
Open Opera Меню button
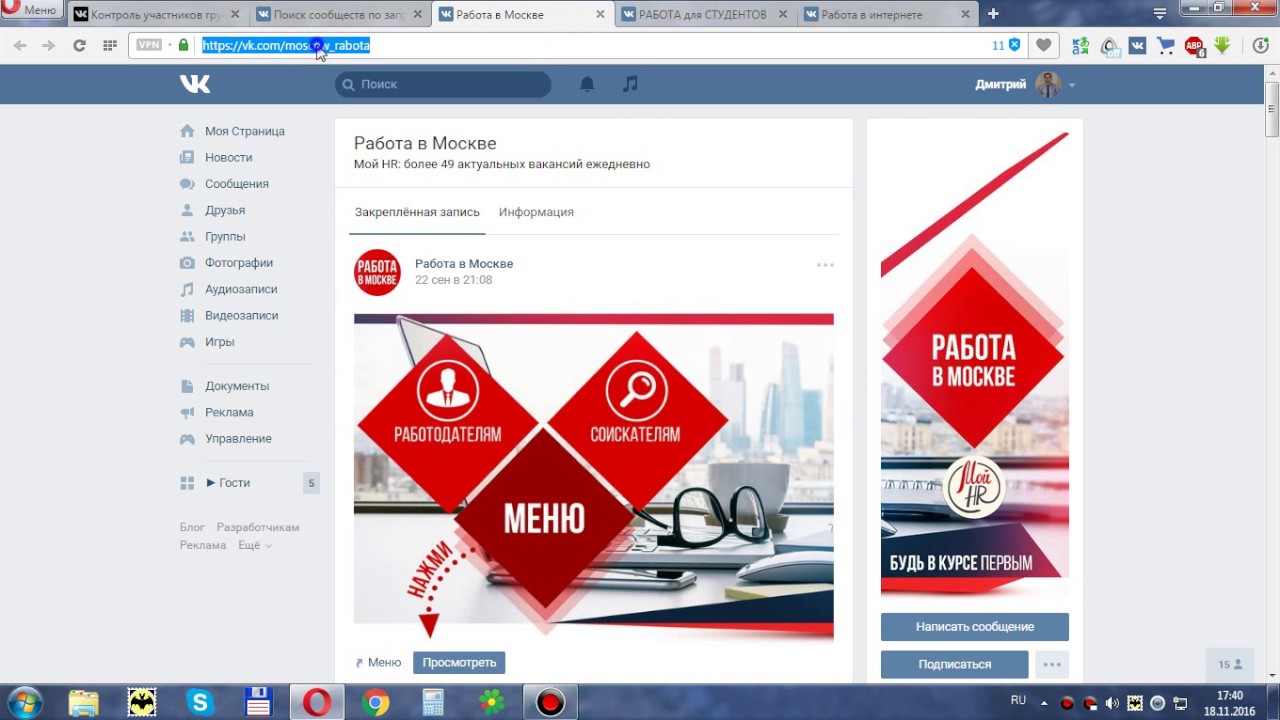click(30, 10)
